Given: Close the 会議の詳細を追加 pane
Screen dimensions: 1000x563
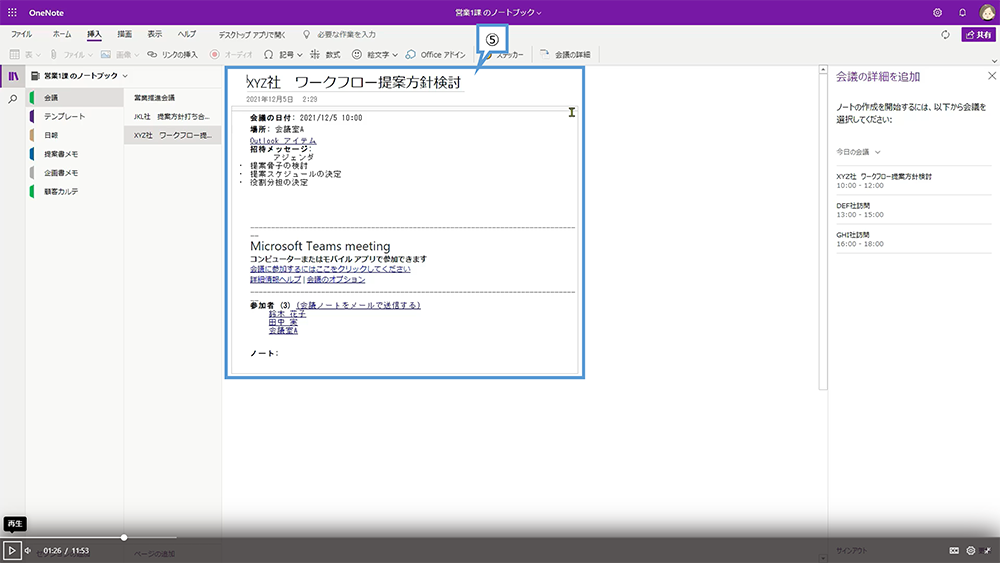Looking at the screenshot, I should (992, 76).
